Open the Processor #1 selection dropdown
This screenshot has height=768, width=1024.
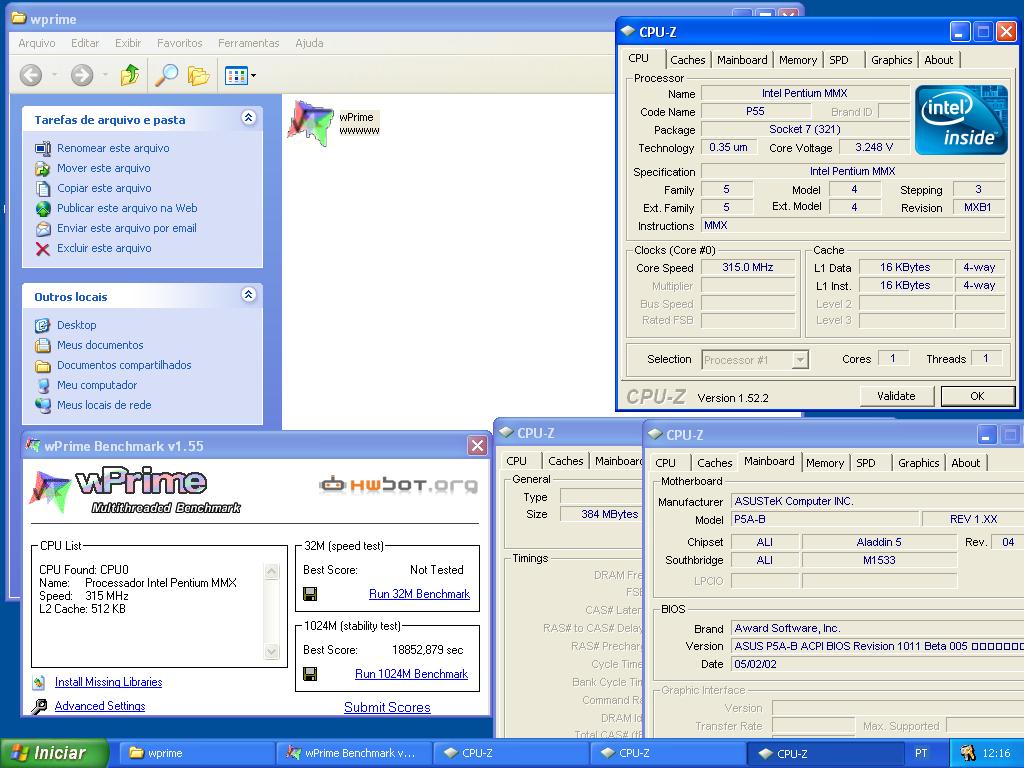[800, 360]
